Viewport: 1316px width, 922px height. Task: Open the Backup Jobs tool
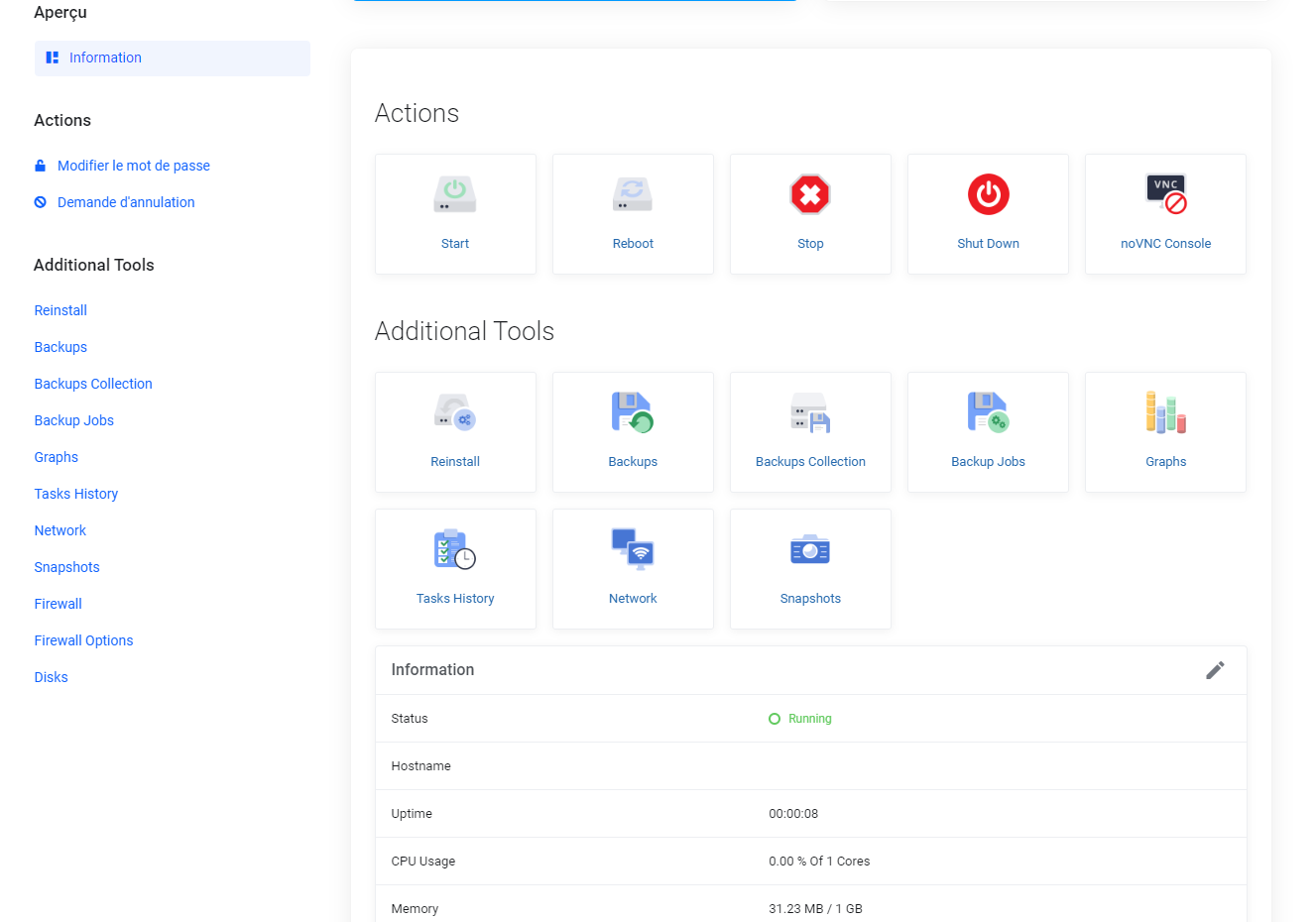[988, 431]
